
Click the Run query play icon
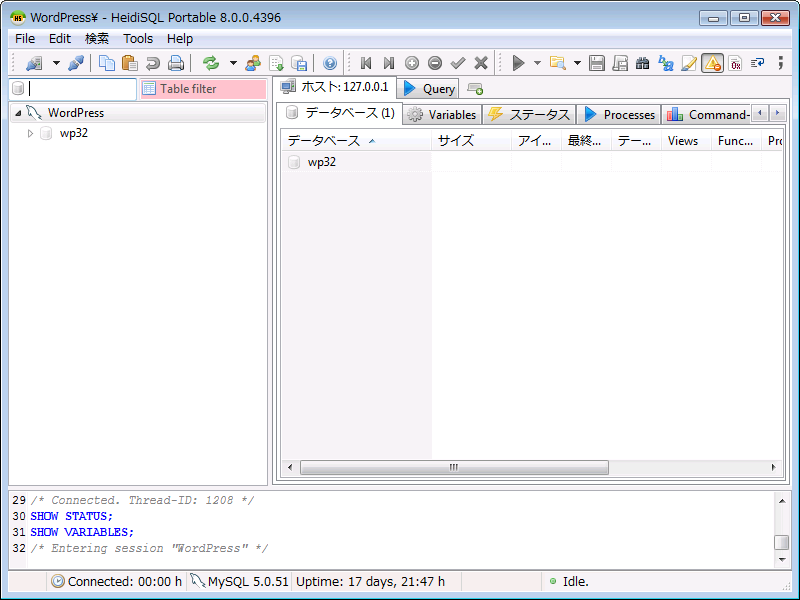click(x=518, y=63)
